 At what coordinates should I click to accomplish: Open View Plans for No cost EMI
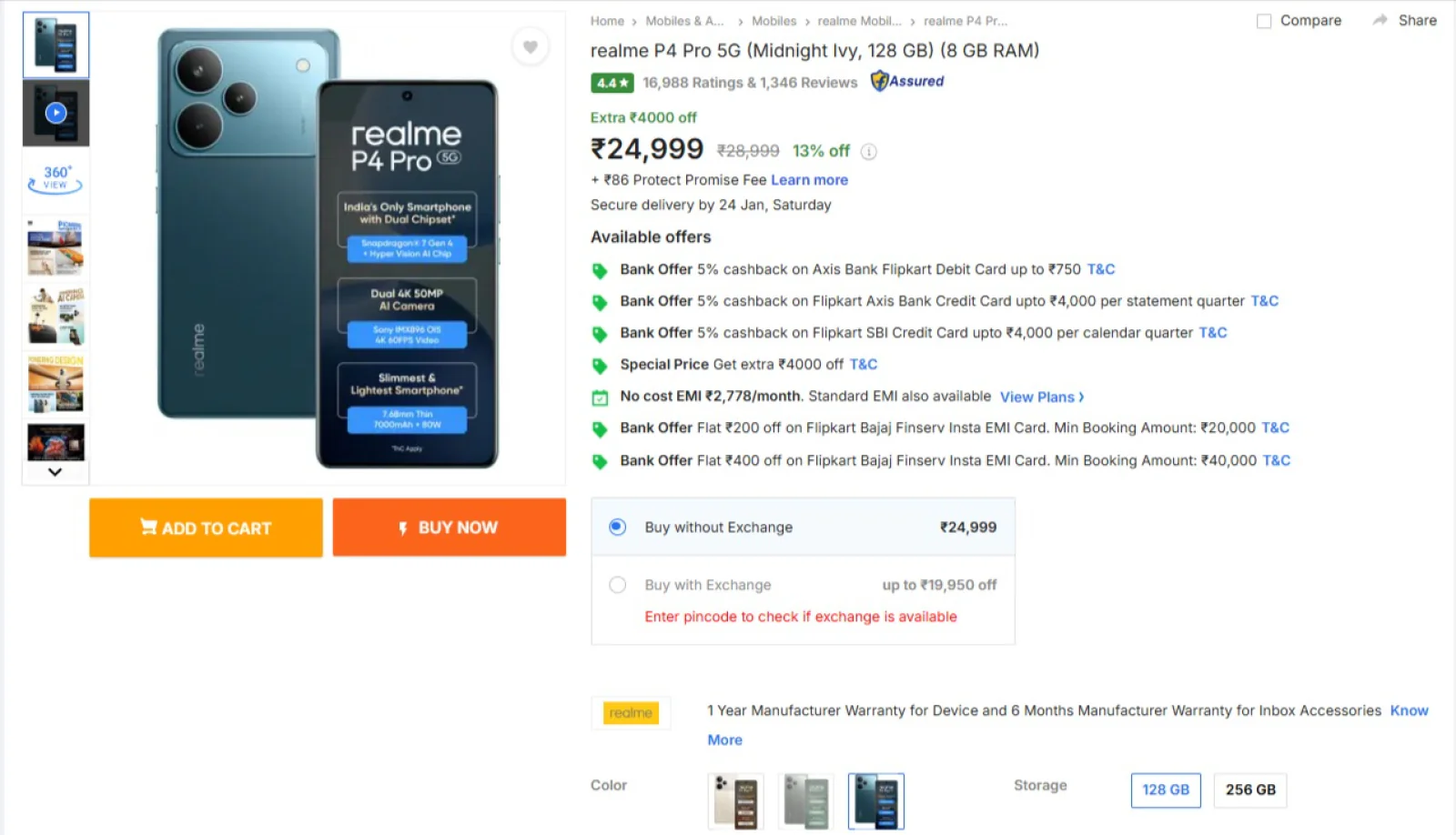click(x=1038, y=397)
